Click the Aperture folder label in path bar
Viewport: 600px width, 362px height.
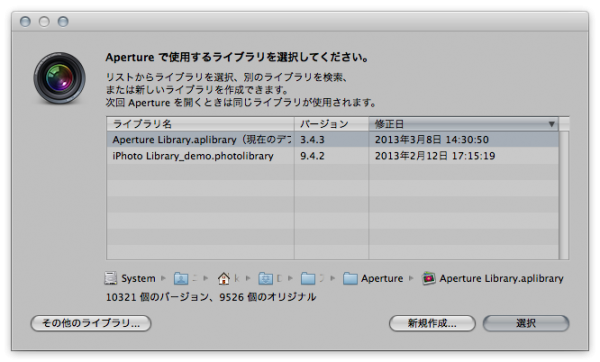382,279
